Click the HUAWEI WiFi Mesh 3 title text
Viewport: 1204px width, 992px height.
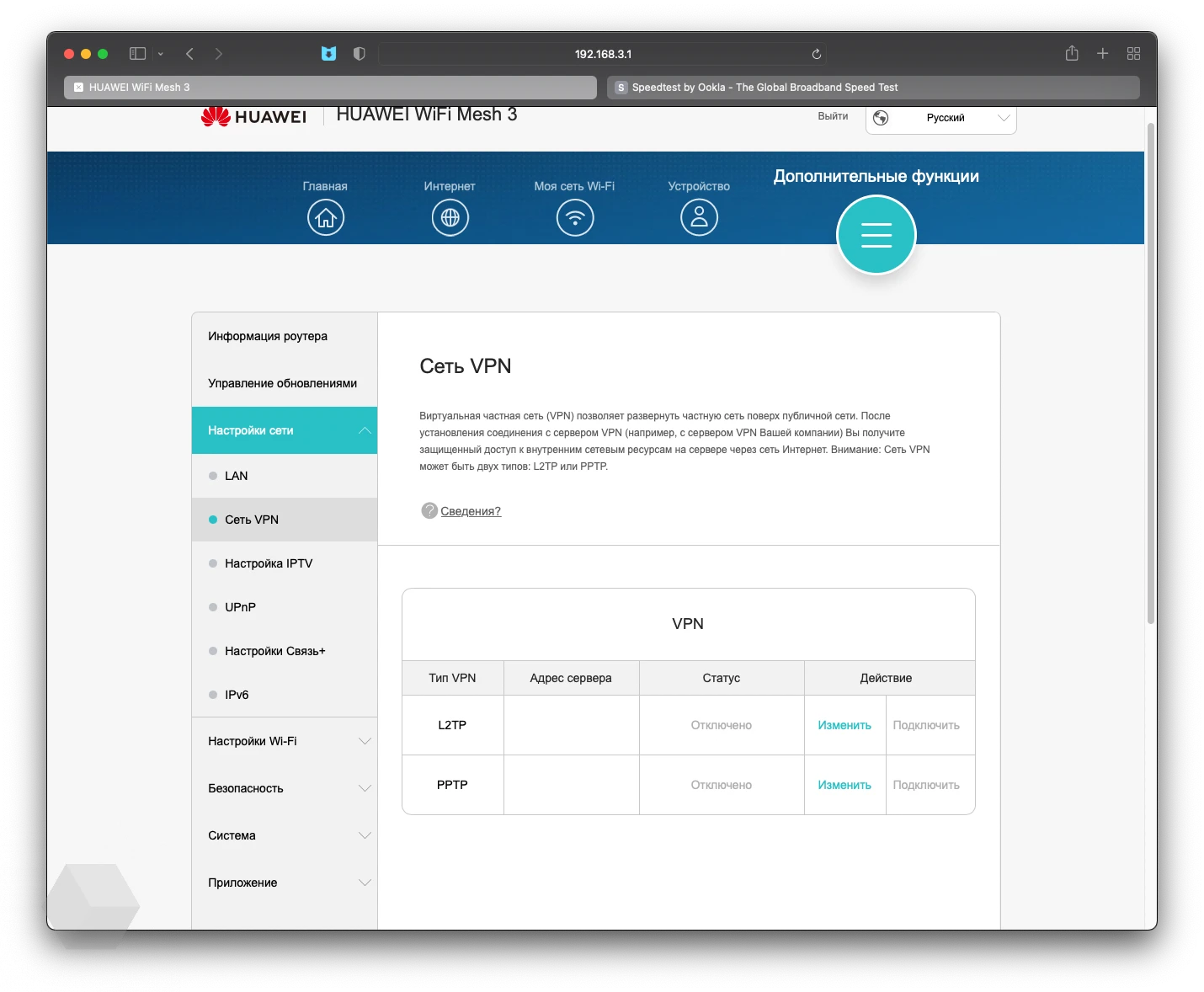(427, 115)
